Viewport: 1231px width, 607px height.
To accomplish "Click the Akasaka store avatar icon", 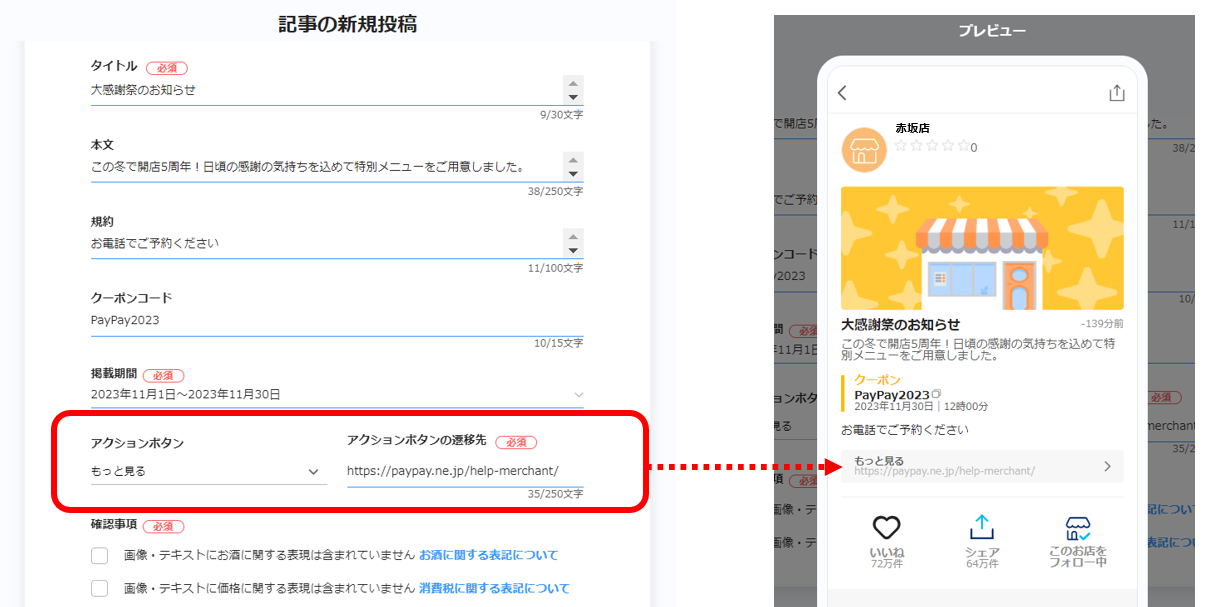I will pos(862,151).
